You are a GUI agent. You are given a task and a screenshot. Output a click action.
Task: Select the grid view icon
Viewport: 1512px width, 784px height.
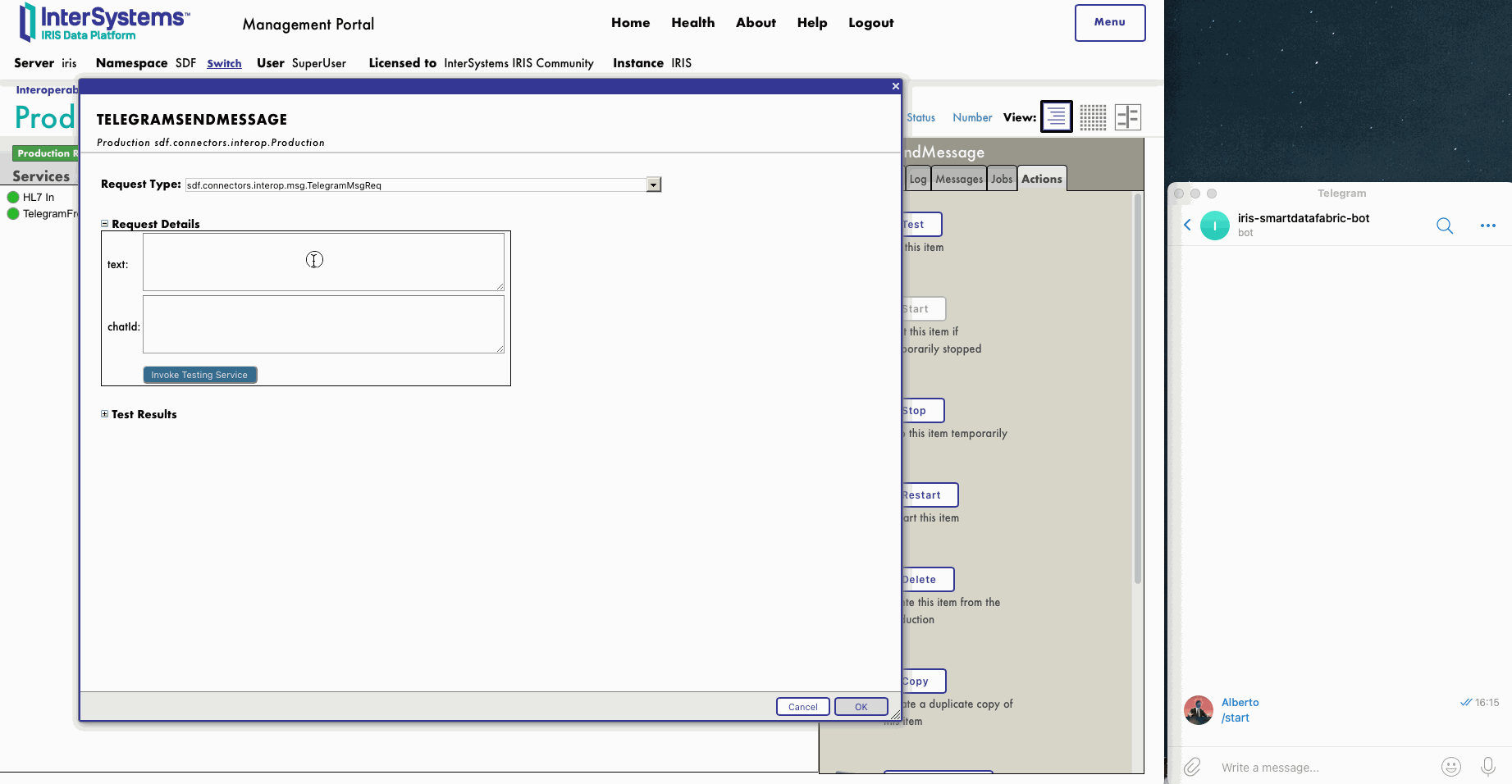(1093, 117)
